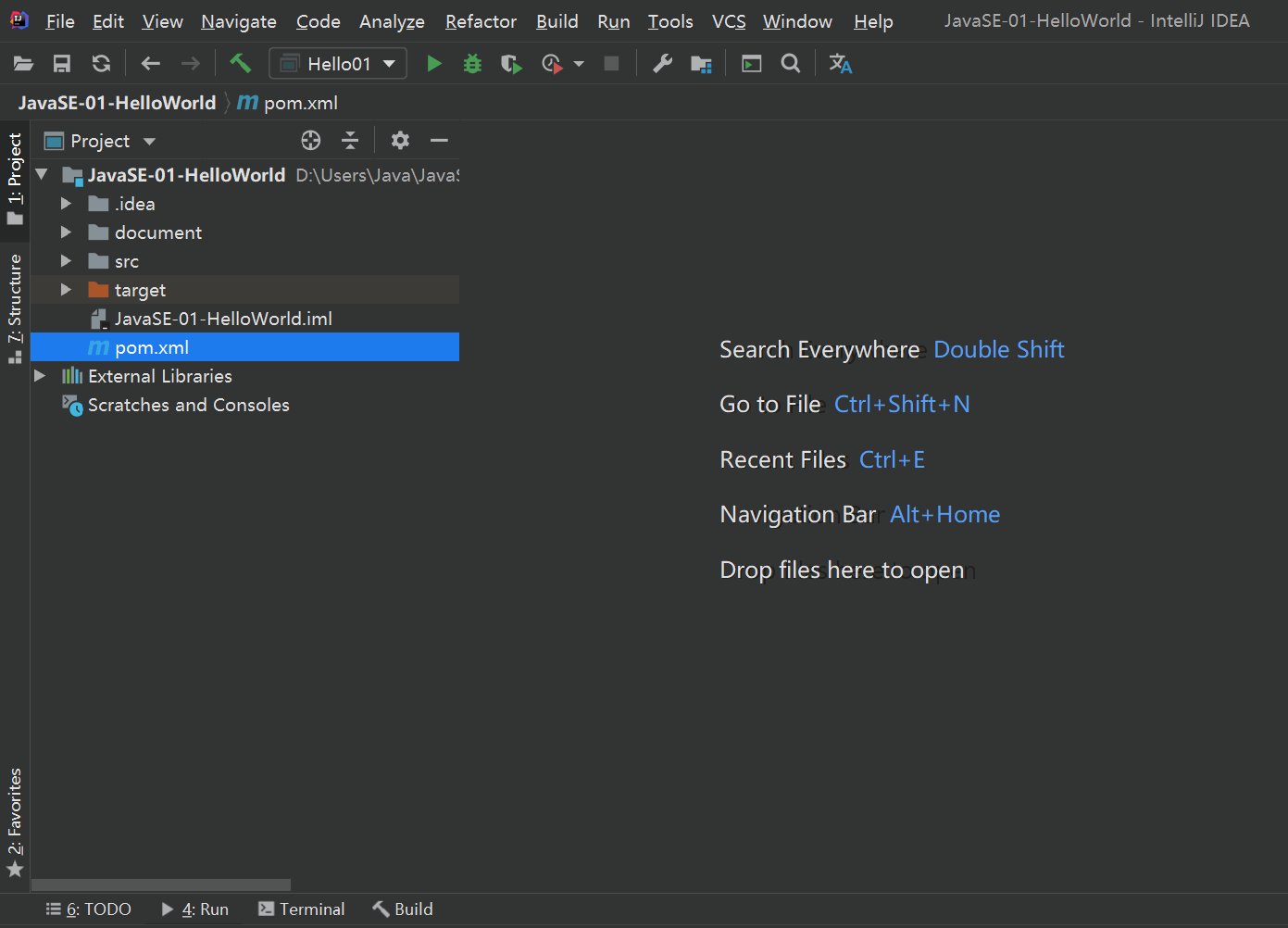
Task: Click JavaSE-01-HelloWorld breadcrumb in navigation bar
Action: click(117, 103)
